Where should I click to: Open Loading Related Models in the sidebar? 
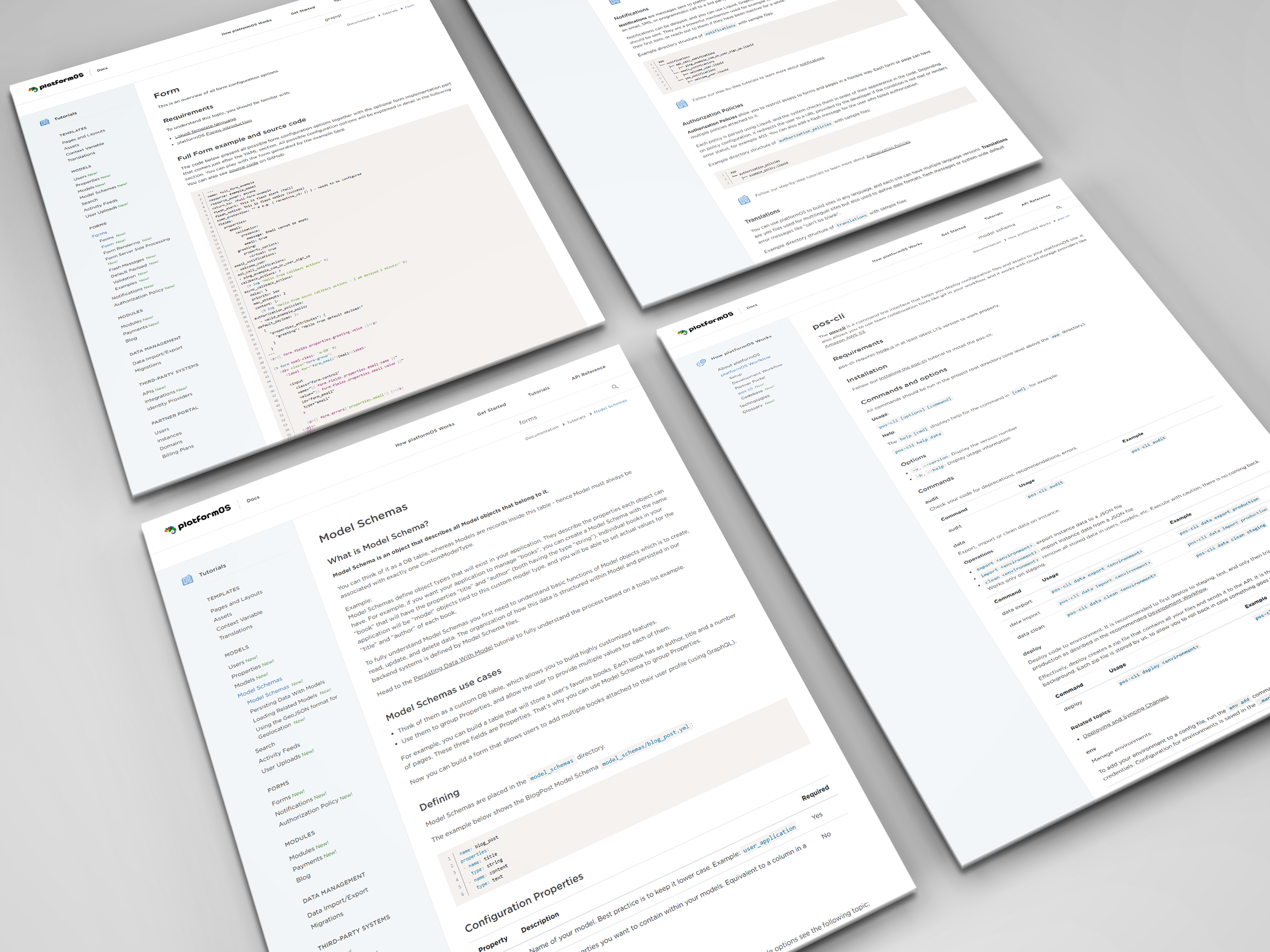pos(284,709)
